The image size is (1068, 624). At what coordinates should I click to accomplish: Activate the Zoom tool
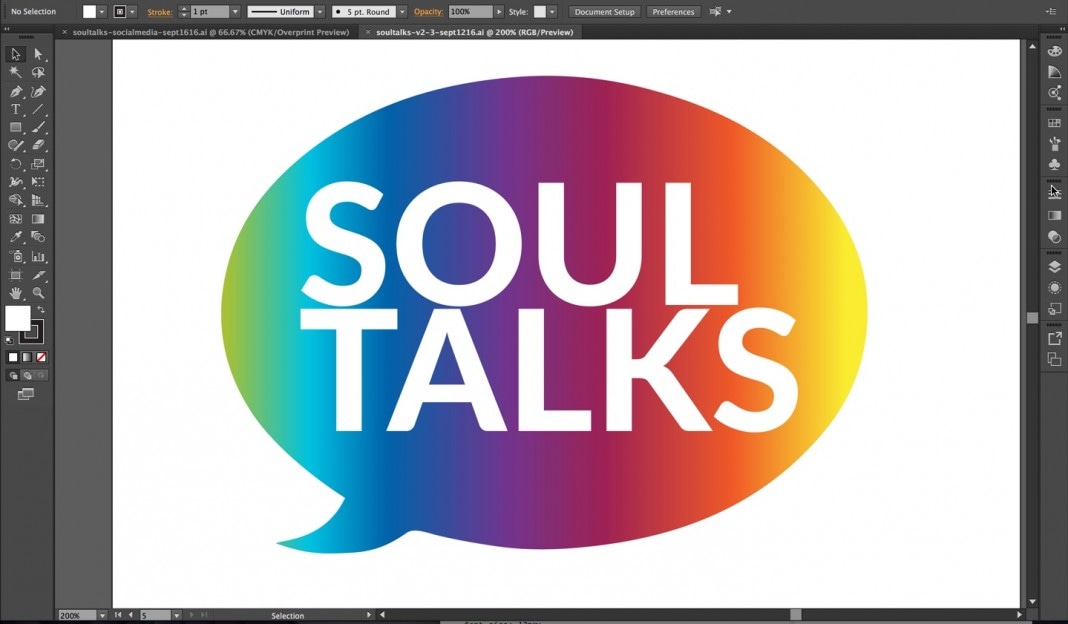[38, 293]
